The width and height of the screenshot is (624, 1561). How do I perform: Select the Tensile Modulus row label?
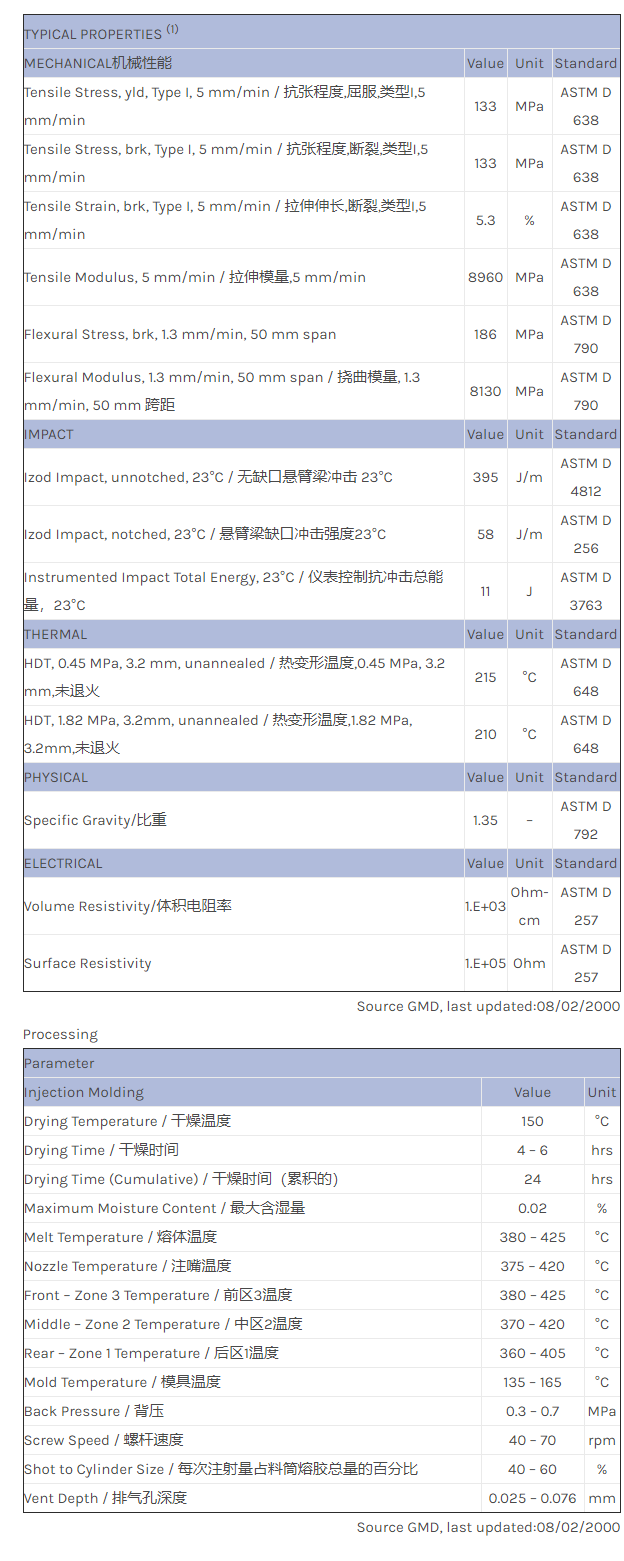coord(195,277)
